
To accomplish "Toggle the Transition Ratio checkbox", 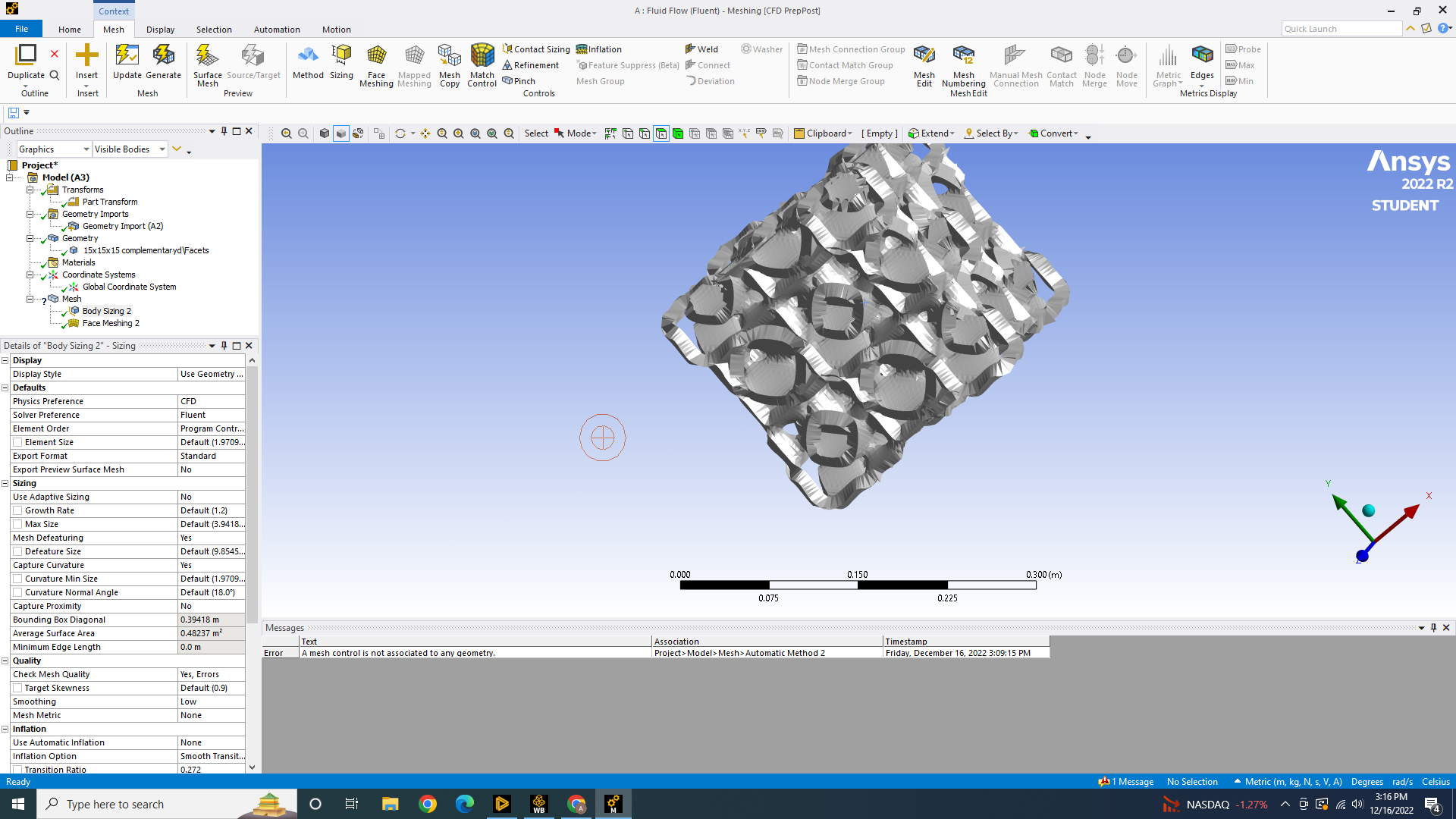I will [x=17, y=769].
